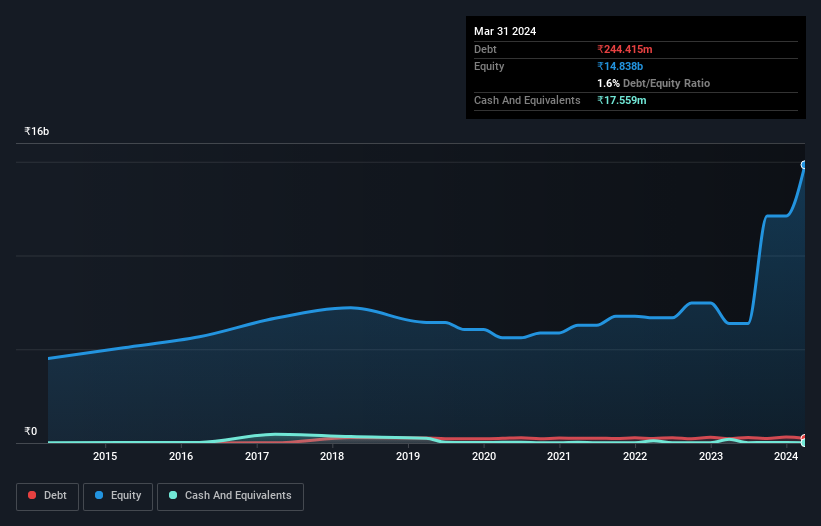Click the Mar 31 2024 tooltip date
821x526 pixels.
pos(505,31)
